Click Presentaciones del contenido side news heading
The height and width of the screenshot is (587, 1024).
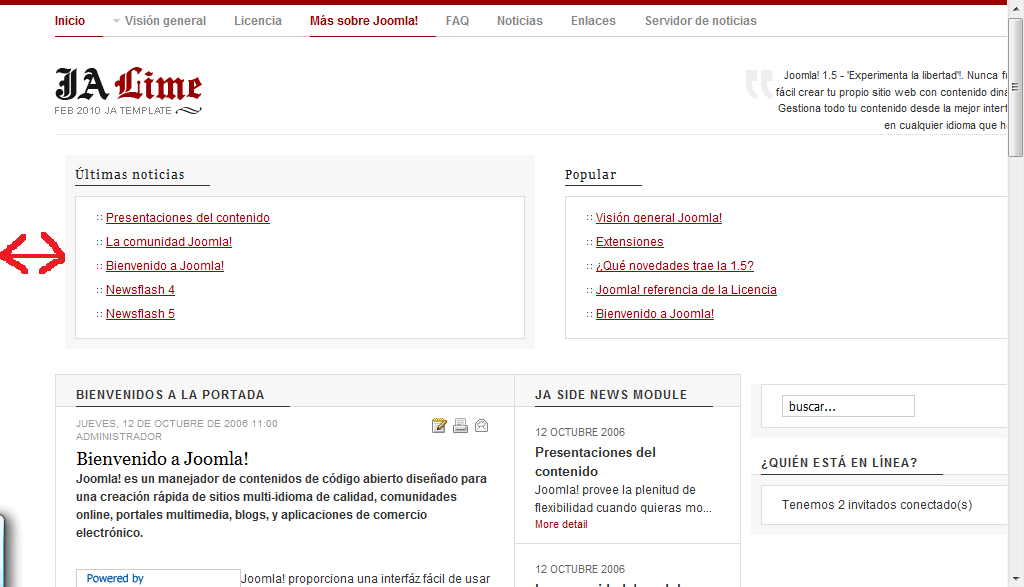(x=595, y=462)
